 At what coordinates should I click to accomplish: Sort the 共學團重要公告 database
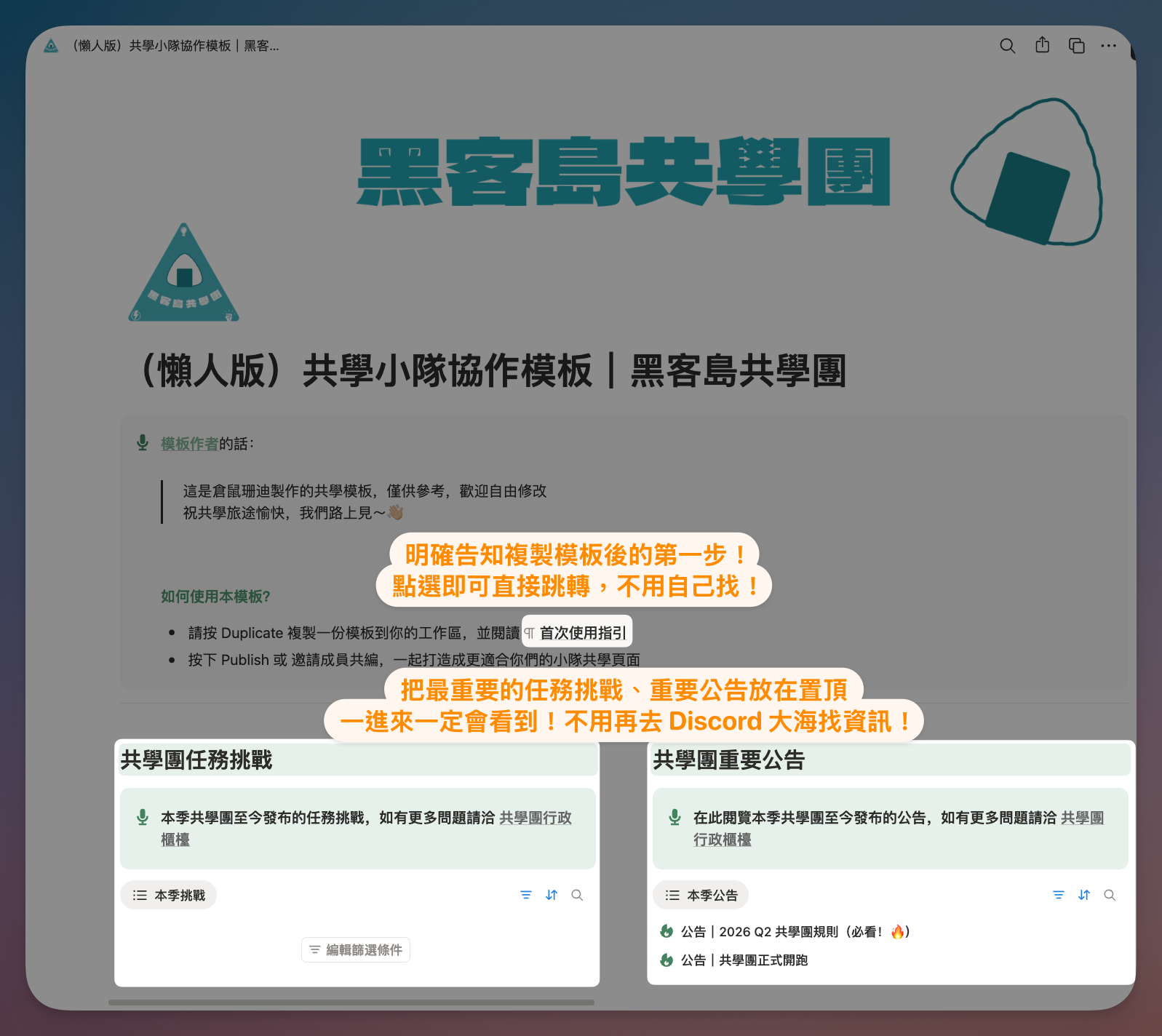click(x=1084, y=895)
